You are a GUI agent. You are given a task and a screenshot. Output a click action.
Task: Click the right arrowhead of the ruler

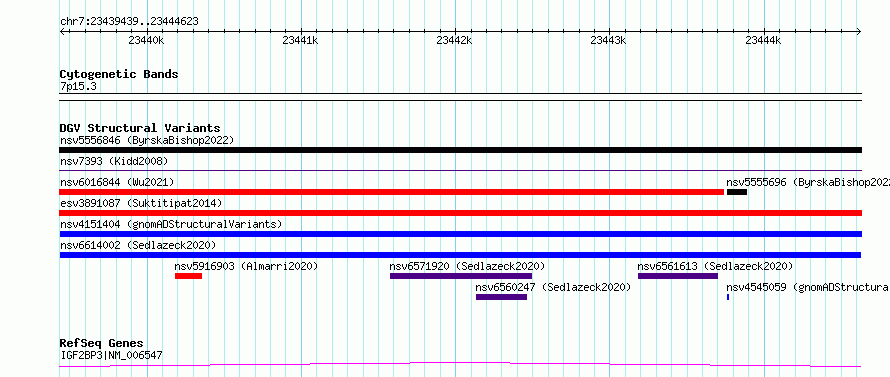(859, 32)
